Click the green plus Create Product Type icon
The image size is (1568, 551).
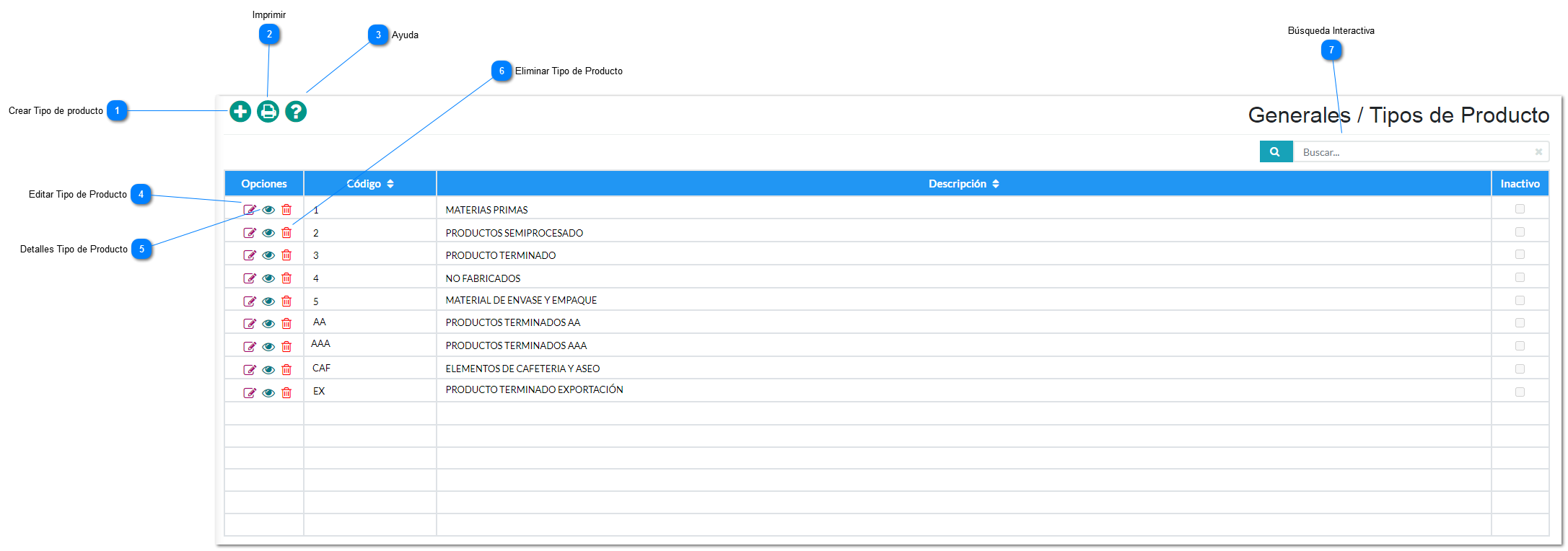[x=240, y=112]
